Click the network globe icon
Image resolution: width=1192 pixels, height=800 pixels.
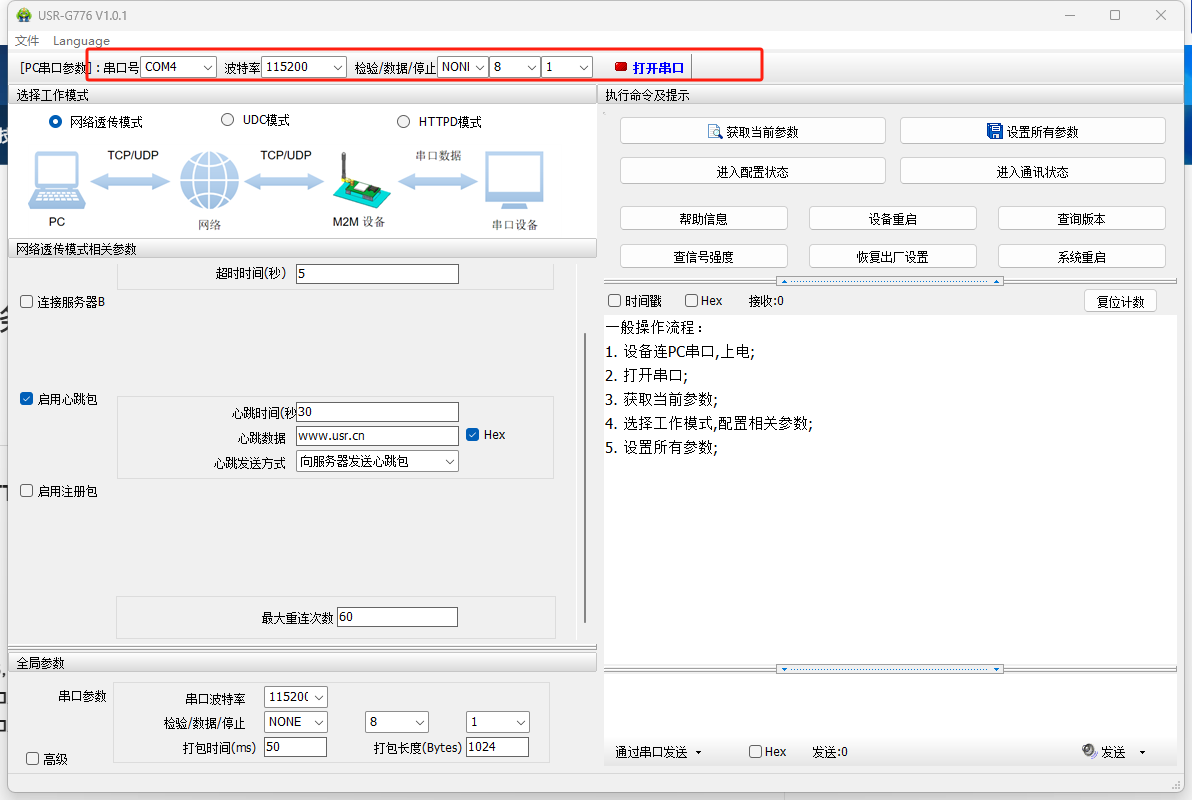tap(209, 181)
